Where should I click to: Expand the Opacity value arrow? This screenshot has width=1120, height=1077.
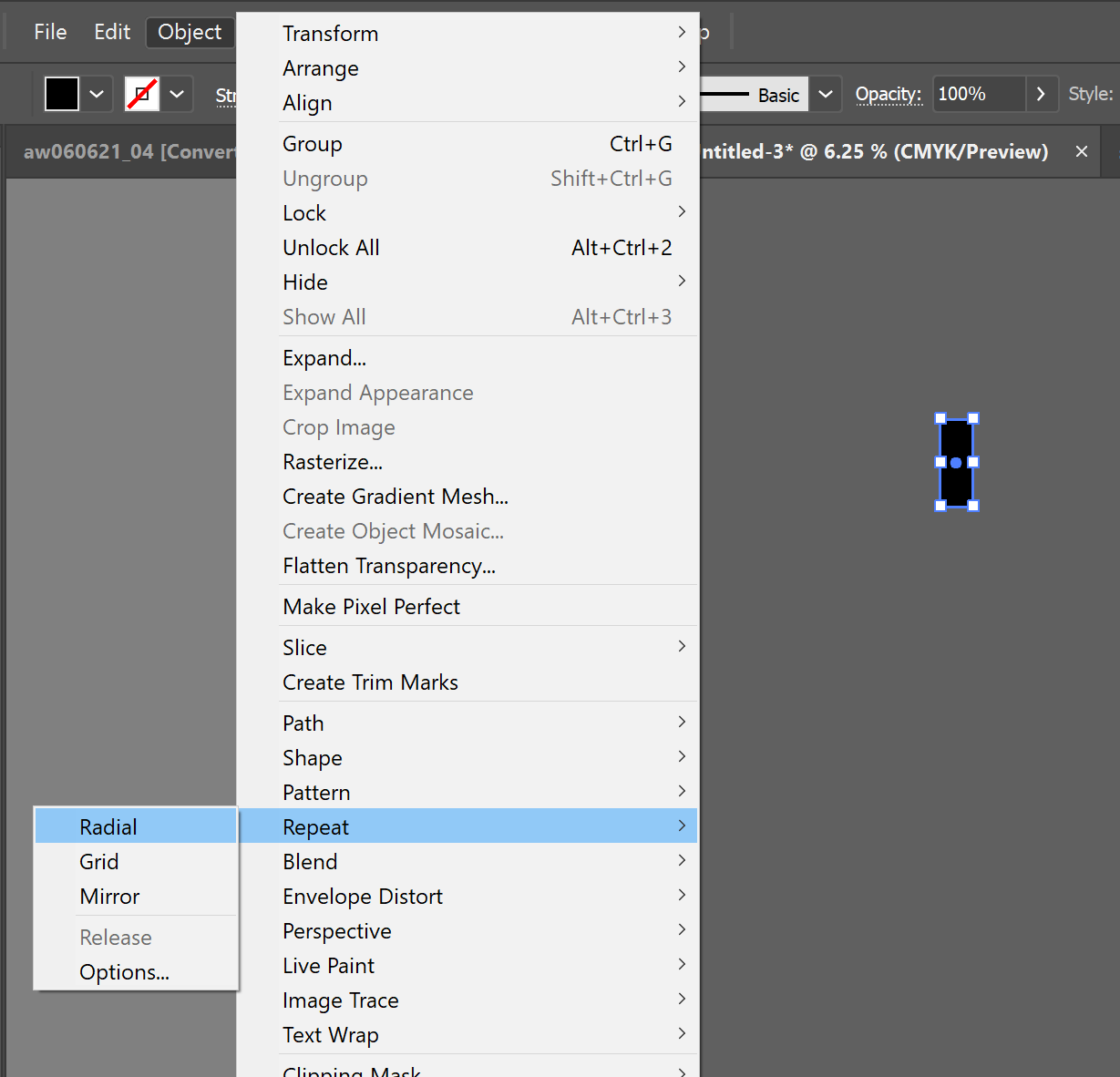[x=1041, y=94]
